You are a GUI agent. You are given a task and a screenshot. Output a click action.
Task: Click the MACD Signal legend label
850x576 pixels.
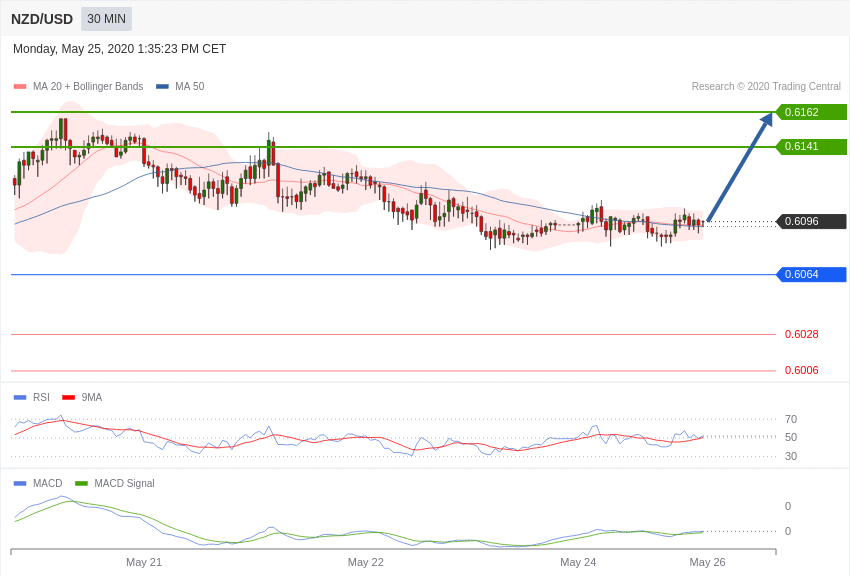[x=124, y=483]
